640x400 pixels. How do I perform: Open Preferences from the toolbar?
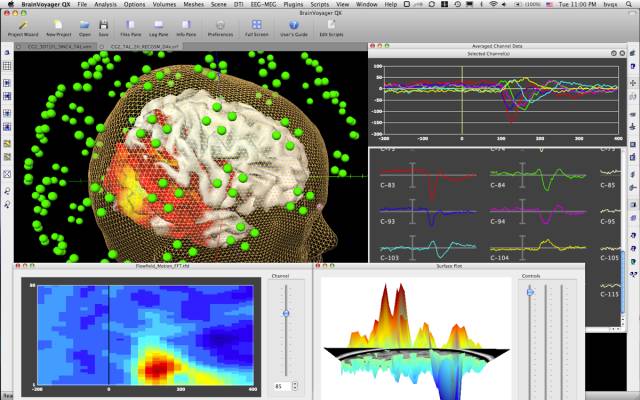pos(220,25)
